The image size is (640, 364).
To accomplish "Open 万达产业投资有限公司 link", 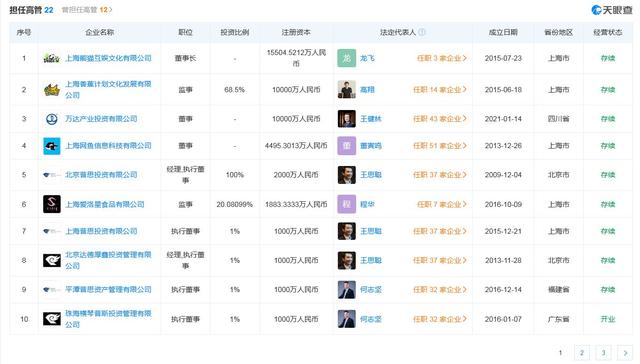I will pyautogui.click(x=101, y=119).
